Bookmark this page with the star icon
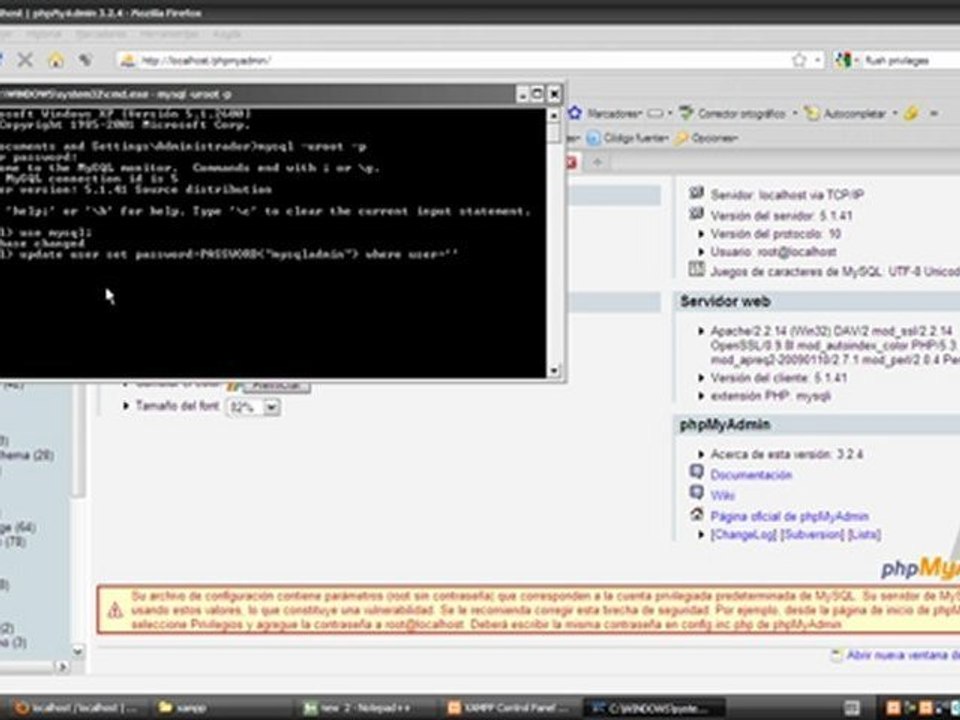 [x=798, y=60]
